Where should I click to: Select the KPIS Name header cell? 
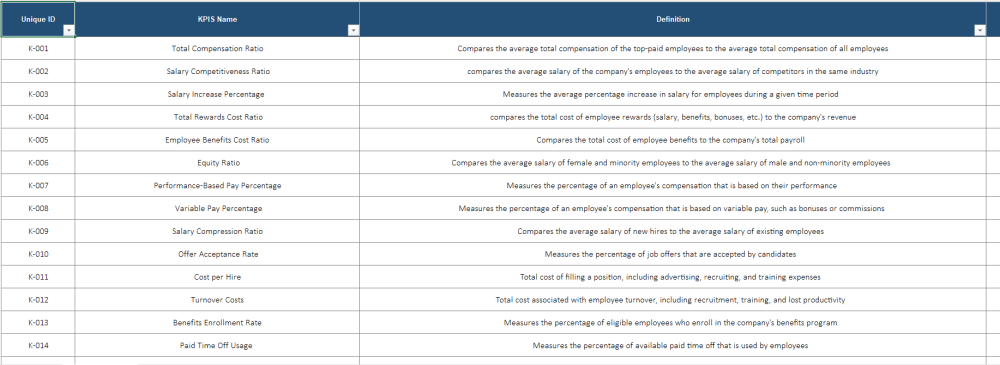tap(217, 19)
